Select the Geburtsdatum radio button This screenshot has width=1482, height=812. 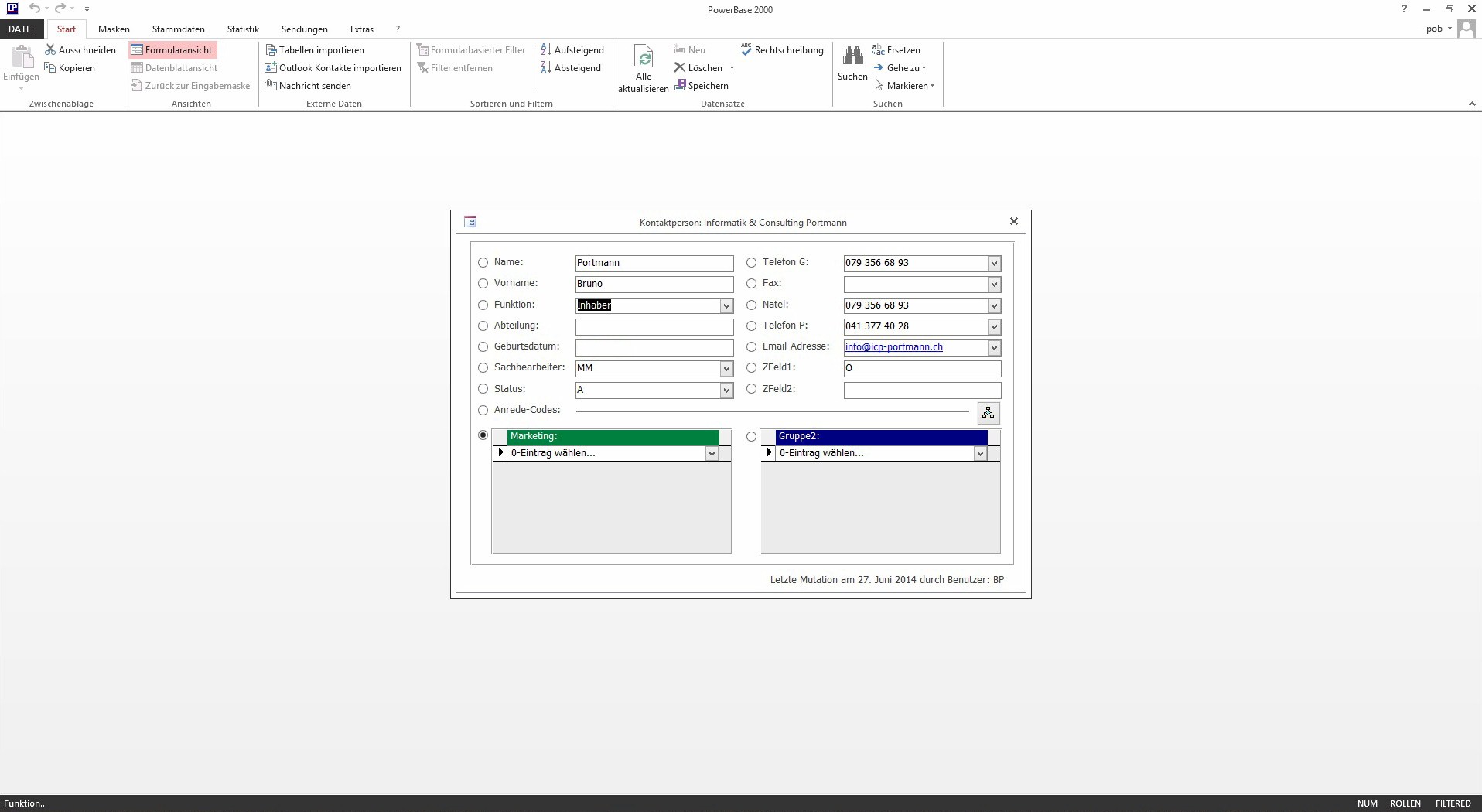pos(483,347)
